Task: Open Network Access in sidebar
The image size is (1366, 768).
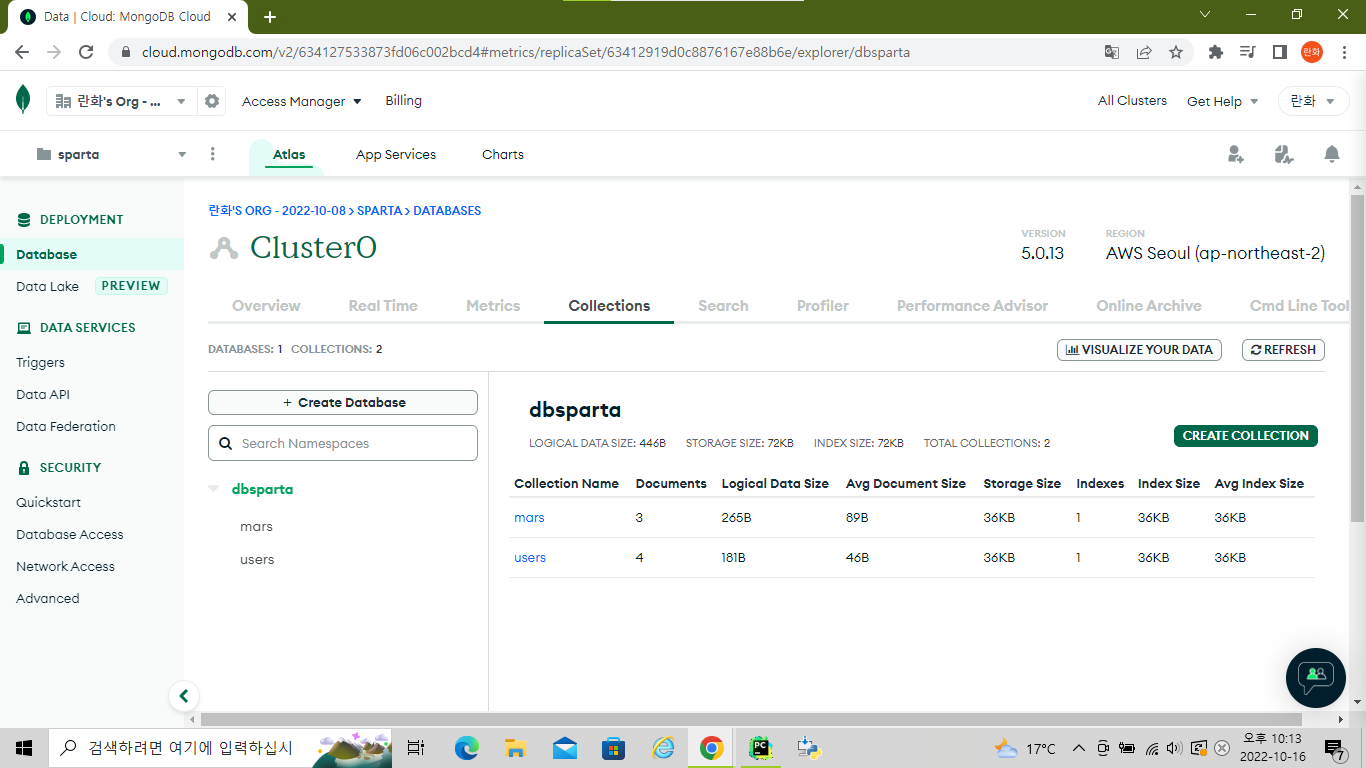Action: tap(65, 567)
